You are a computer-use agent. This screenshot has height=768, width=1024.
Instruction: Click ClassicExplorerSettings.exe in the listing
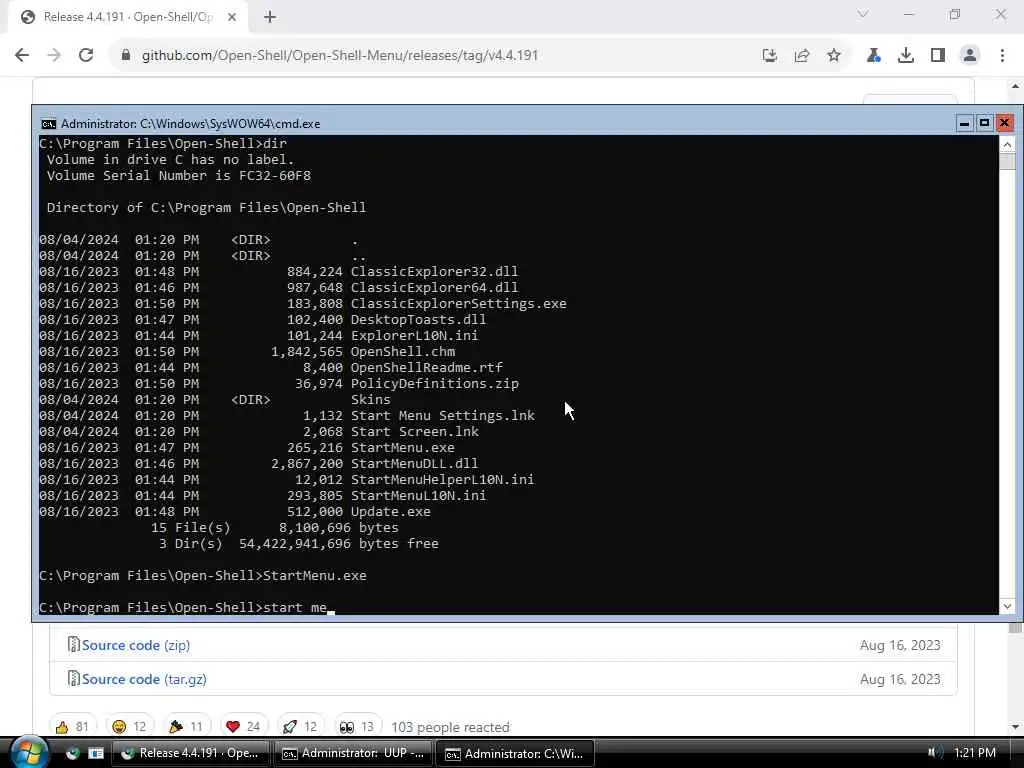(x=458, y=304)
